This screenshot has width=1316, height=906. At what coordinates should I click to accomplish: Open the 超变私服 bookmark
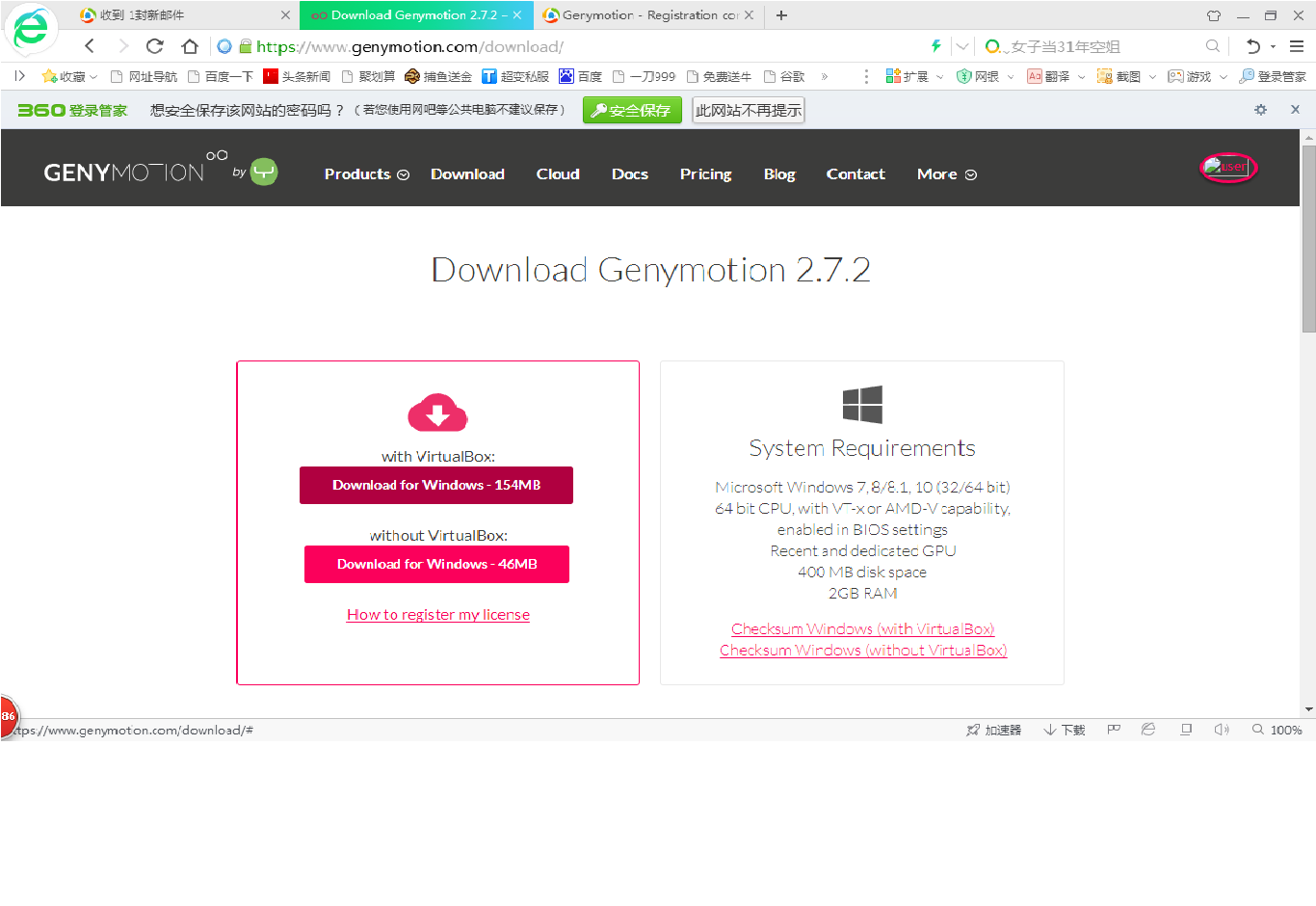coord(515,76)
